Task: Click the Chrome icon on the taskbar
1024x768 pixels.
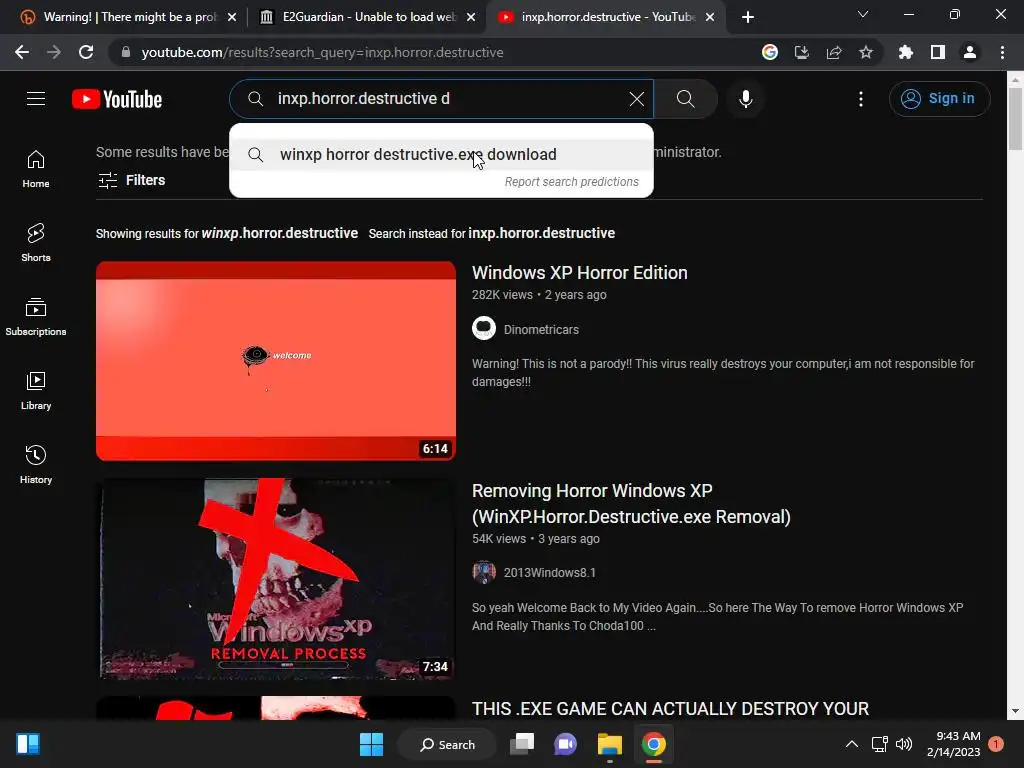Action: (x=653, y=744)
